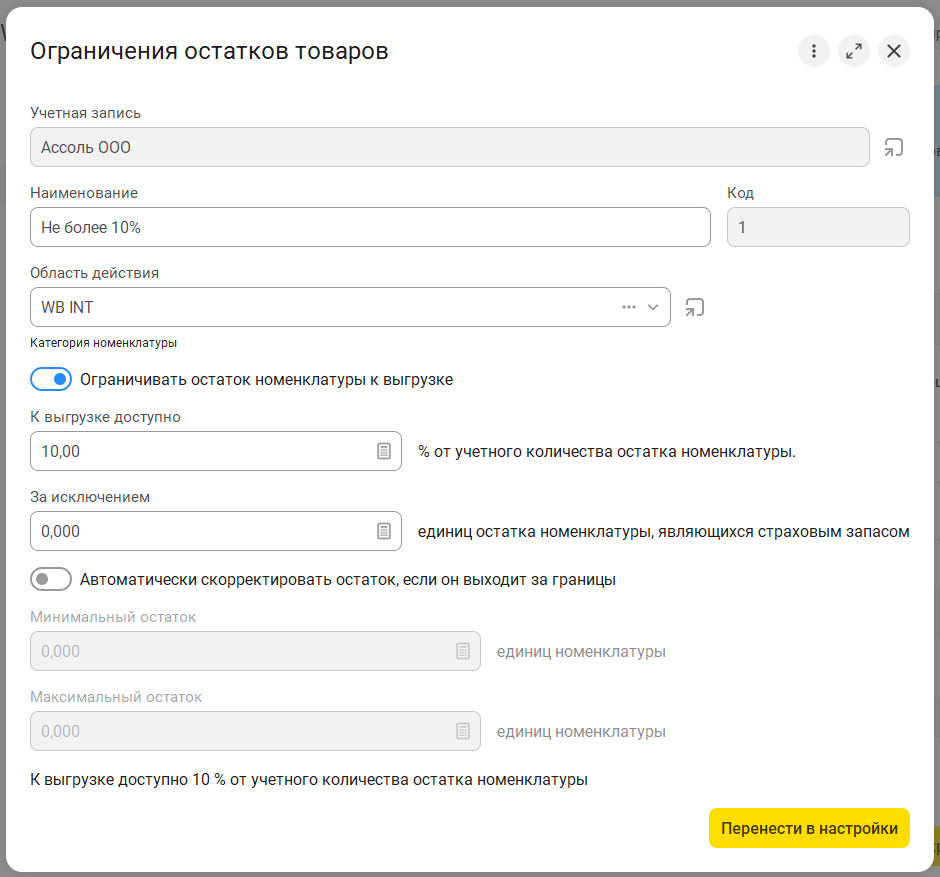940x877 pixels.
Task: Click the summary text К выгрузке доступно 10 %
Action: tap(309, 780)
